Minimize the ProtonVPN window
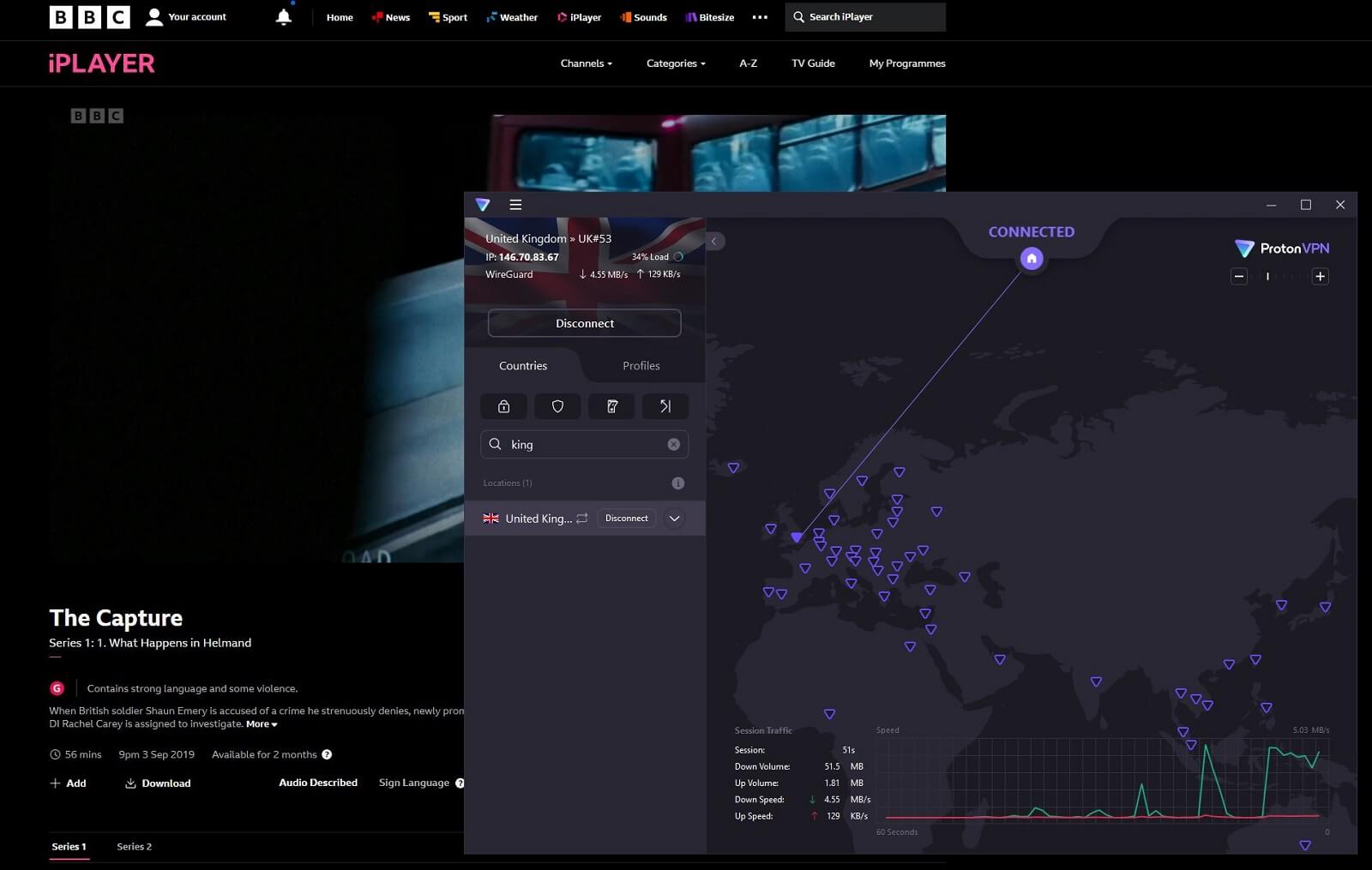This screenshot has width=1372, height=870. (x=1272, y=205)
